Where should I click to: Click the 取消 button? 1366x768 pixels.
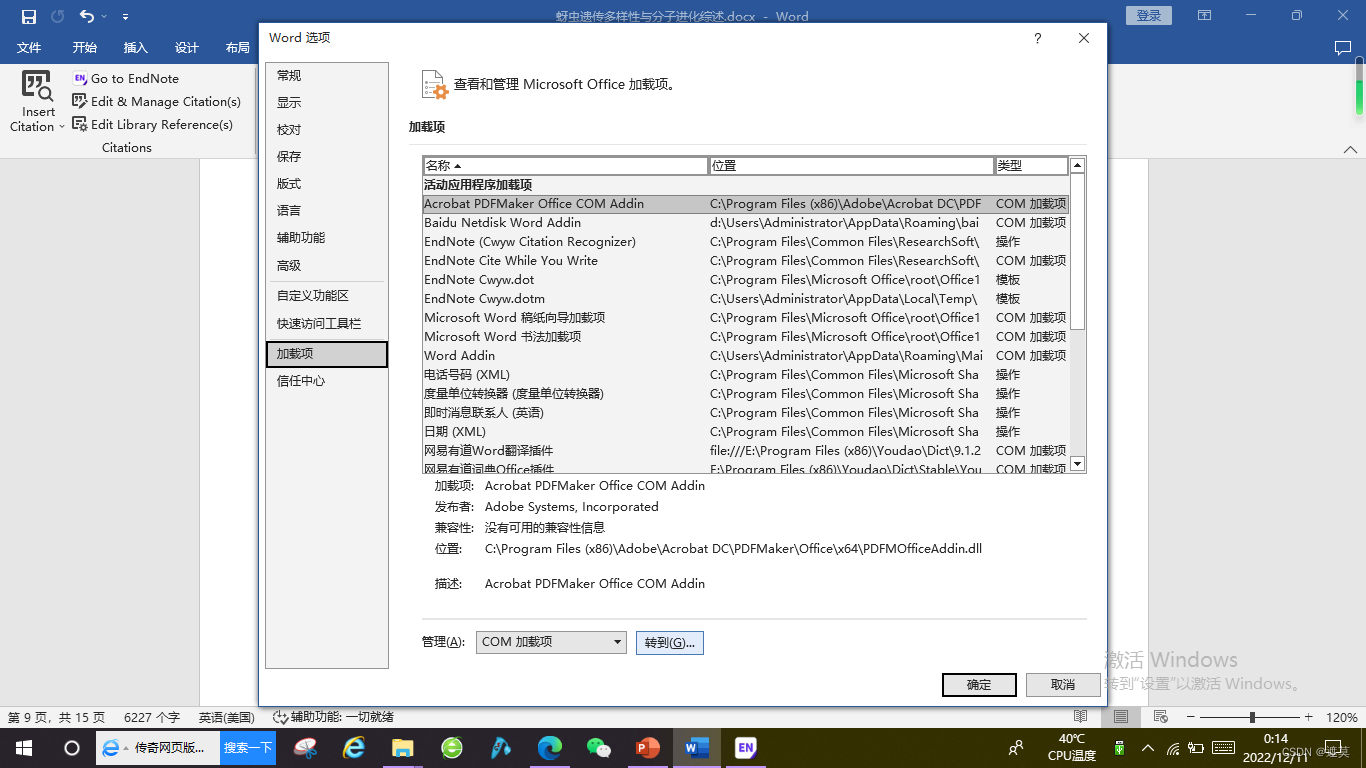click(1063, 685)
